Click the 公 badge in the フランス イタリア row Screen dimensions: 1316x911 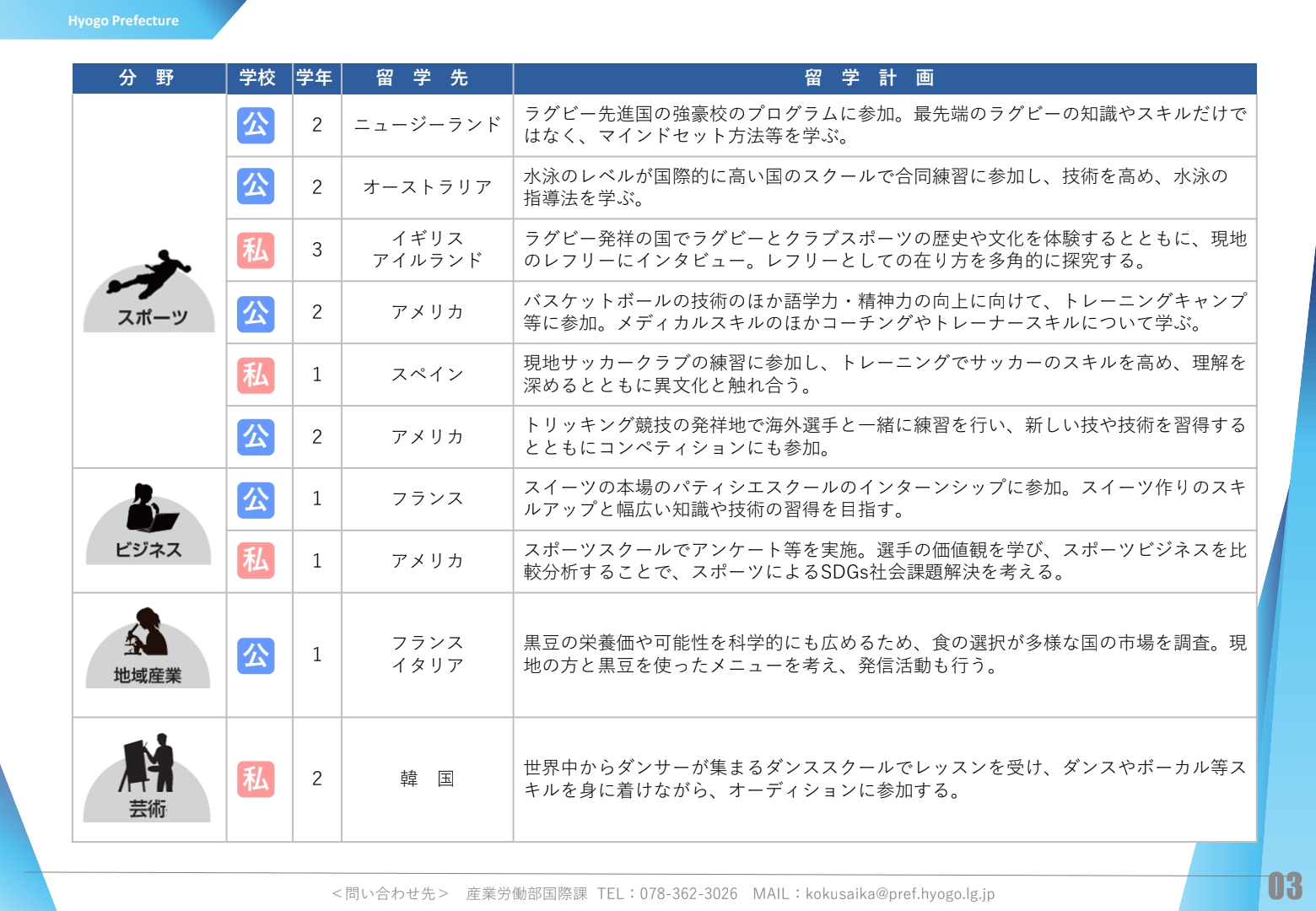pos(256,655)
